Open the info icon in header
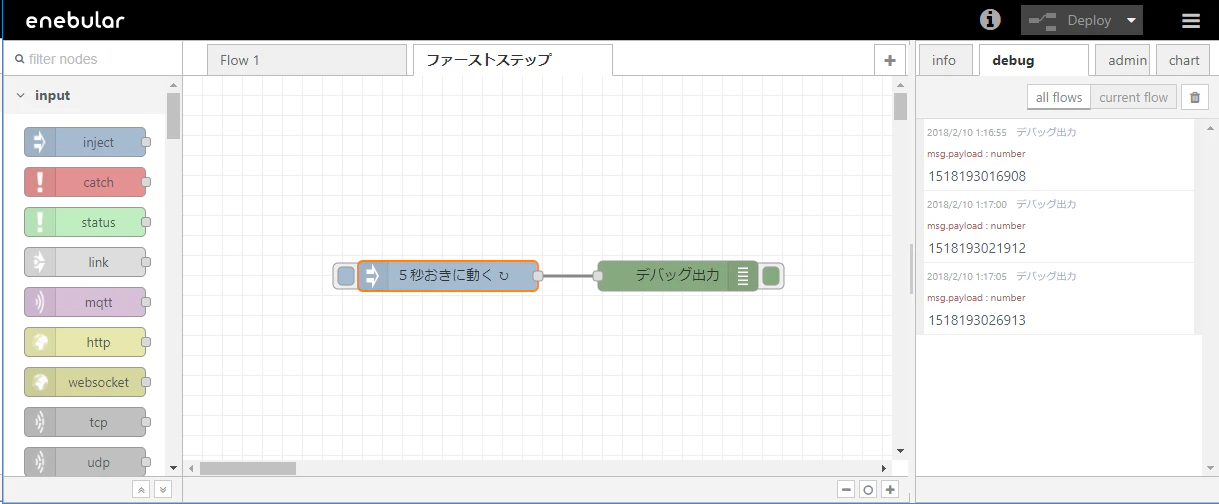Viewport: 1219px width, 504px height. click(x=990, y=20)
